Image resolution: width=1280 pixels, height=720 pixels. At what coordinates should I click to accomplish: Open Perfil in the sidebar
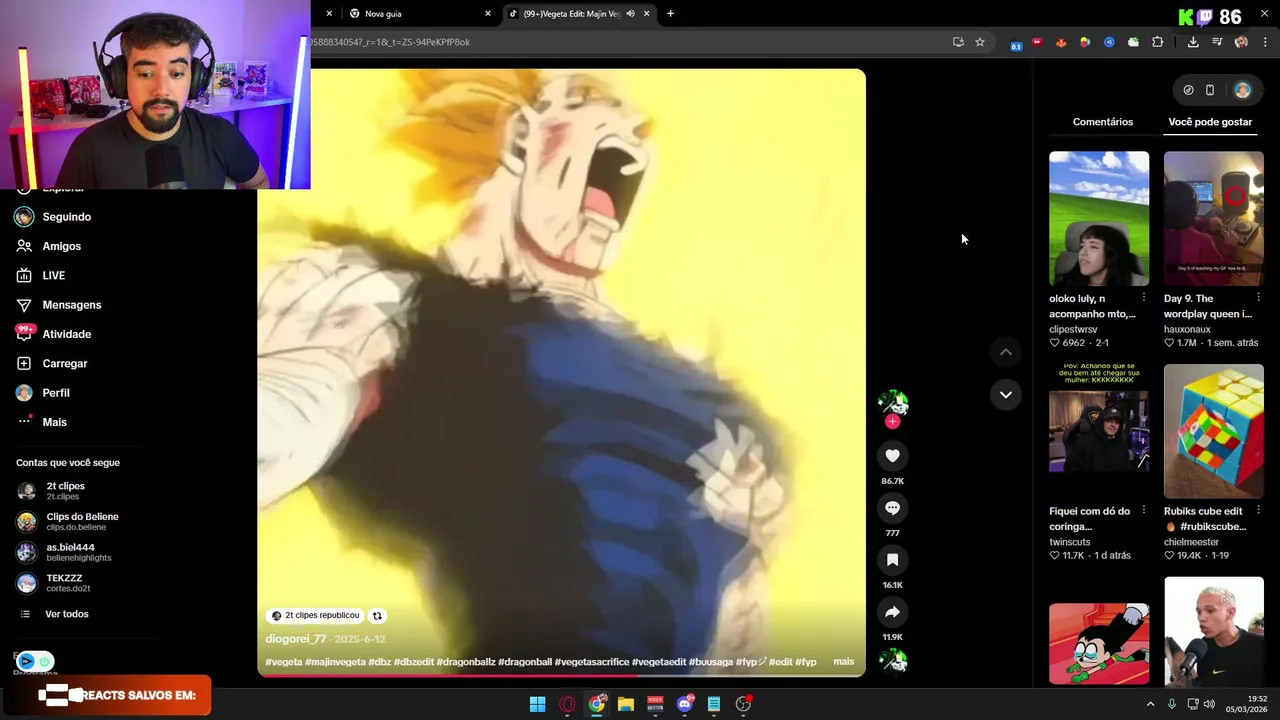[56, 393]
